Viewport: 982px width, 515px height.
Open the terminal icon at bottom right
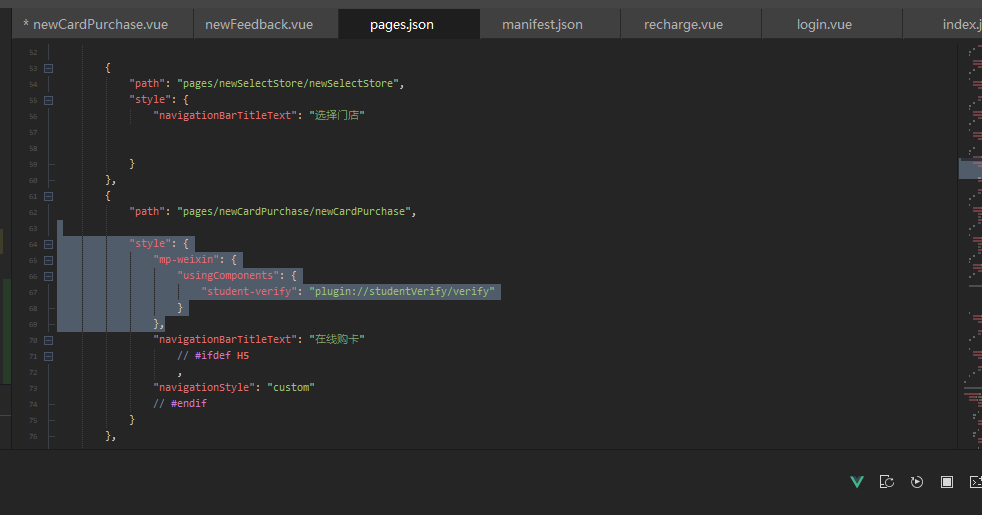tap(975, 482)
